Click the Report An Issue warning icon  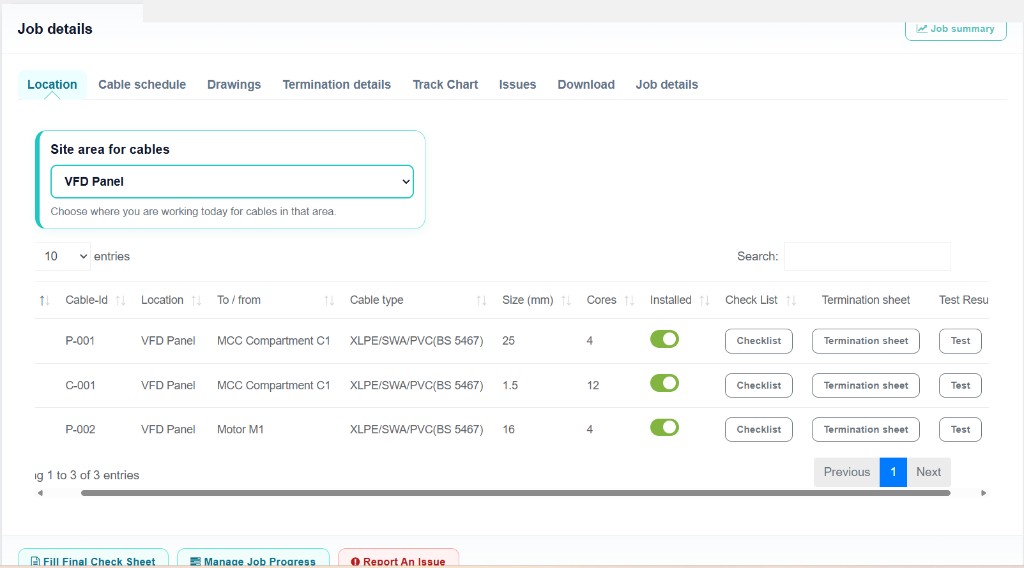[355, 562]
